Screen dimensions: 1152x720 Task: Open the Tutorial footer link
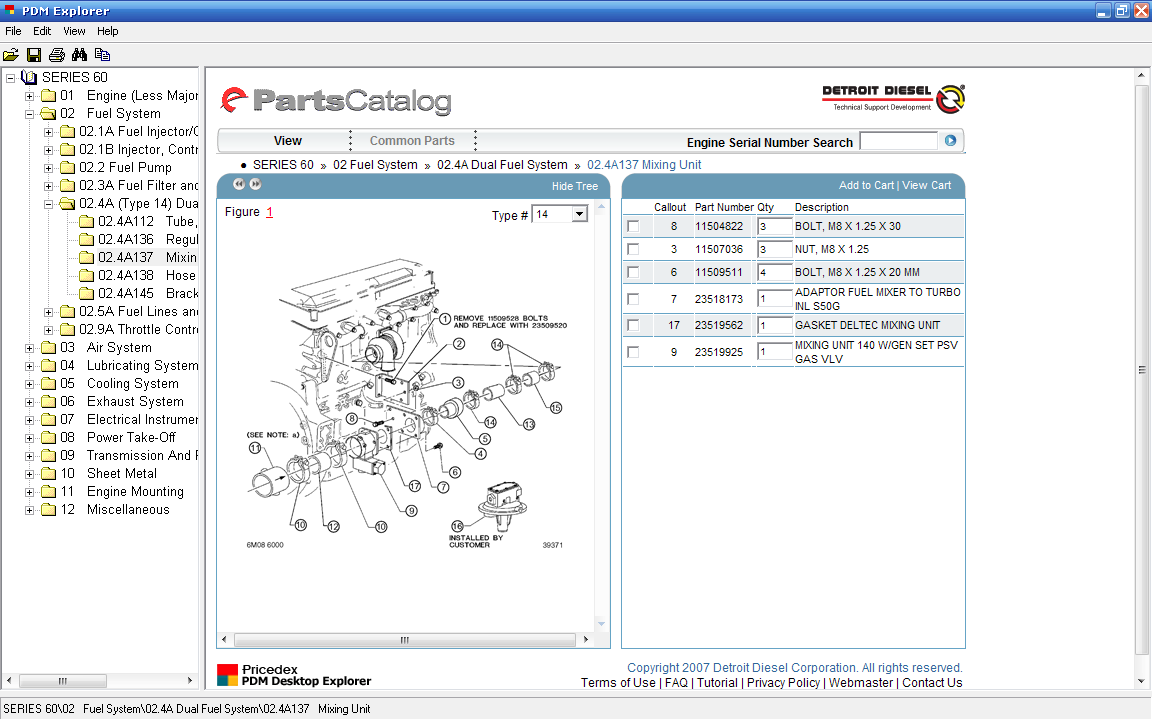[x=717, y=683]
